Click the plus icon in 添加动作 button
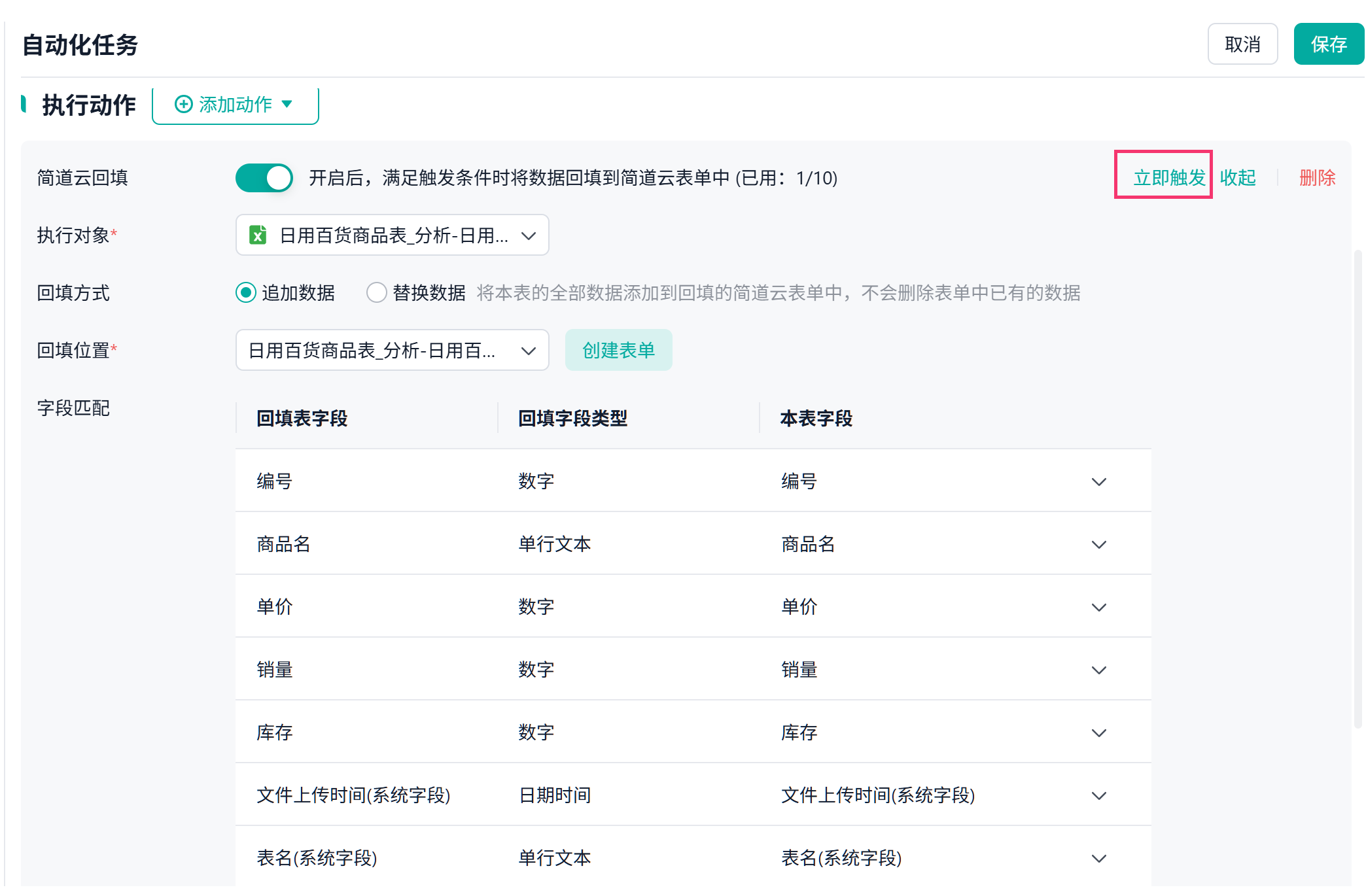 pos(184,104)
